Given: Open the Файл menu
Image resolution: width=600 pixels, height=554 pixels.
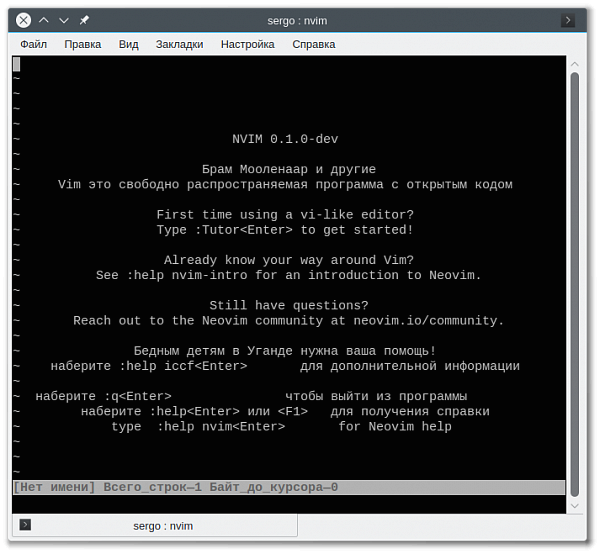Looking at the screenshot, I should 34,44.
